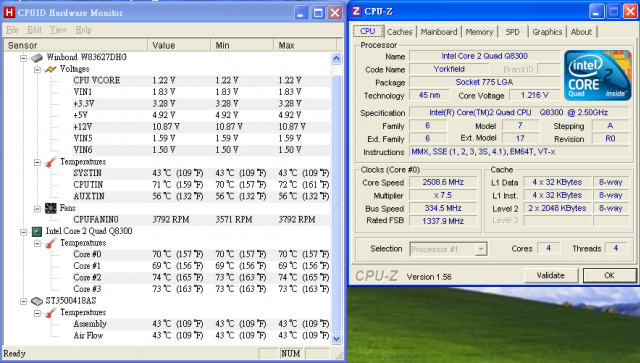Collapse the Fans group
Viewport: 640px width, 363px height.
pyautogui.click(x=37, y=209)
